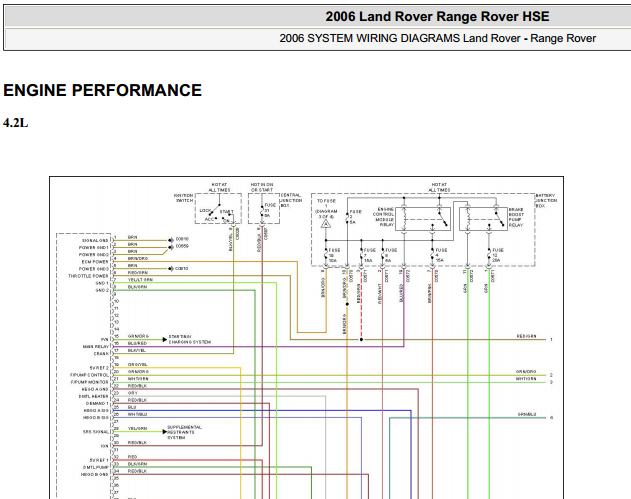The image size is (631, 499).
Task: Click the 'STARTING/CHARGING SYSTEM' reference text
Action: tap(189, 339)
